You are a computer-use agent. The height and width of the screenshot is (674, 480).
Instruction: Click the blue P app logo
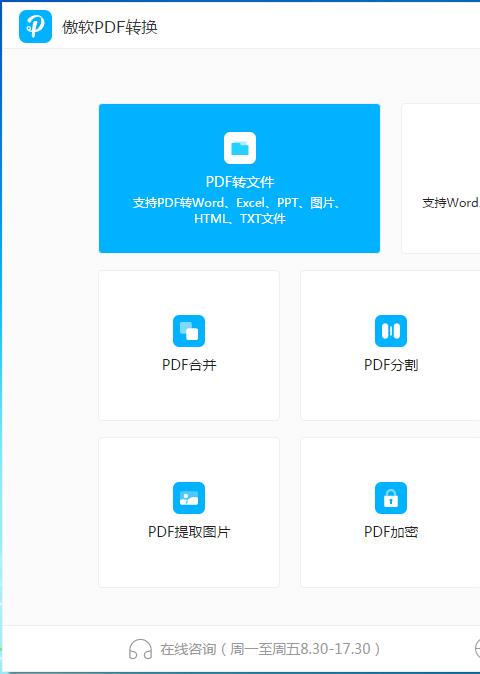(35, 27)
